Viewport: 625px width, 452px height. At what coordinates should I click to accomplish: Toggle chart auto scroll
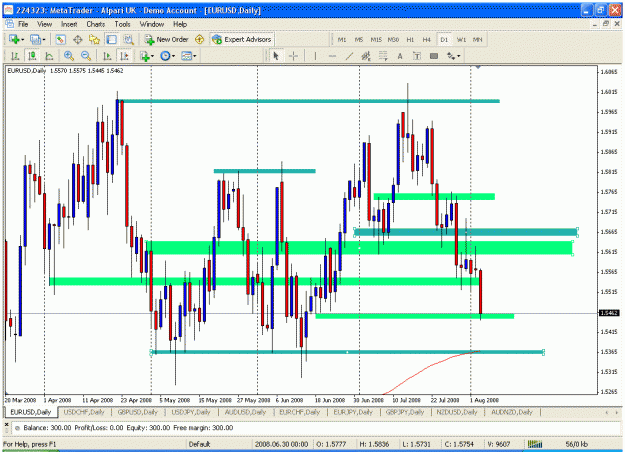[107, 56]
